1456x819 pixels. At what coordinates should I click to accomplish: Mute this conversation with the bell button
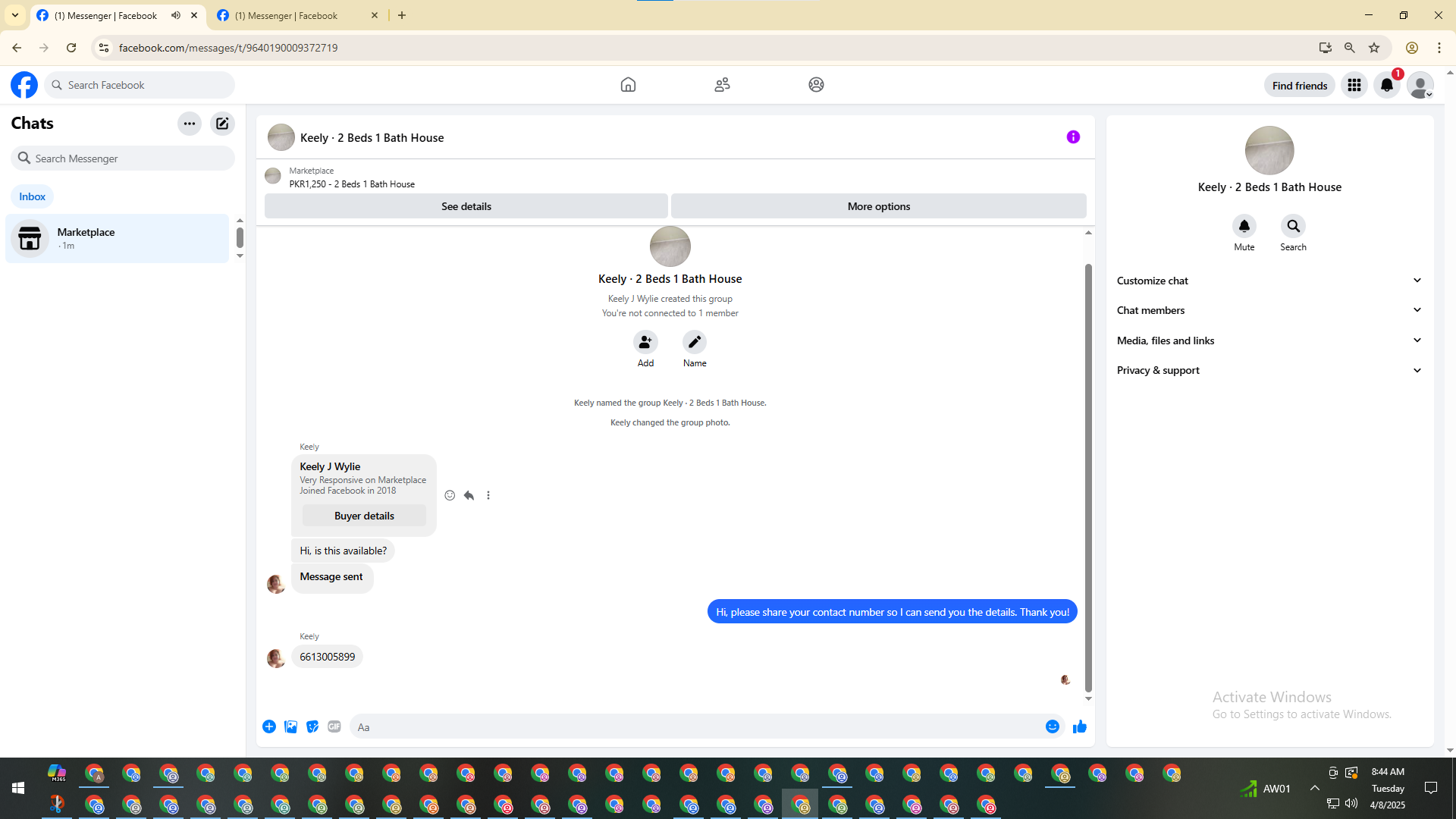coord(1244,226)
